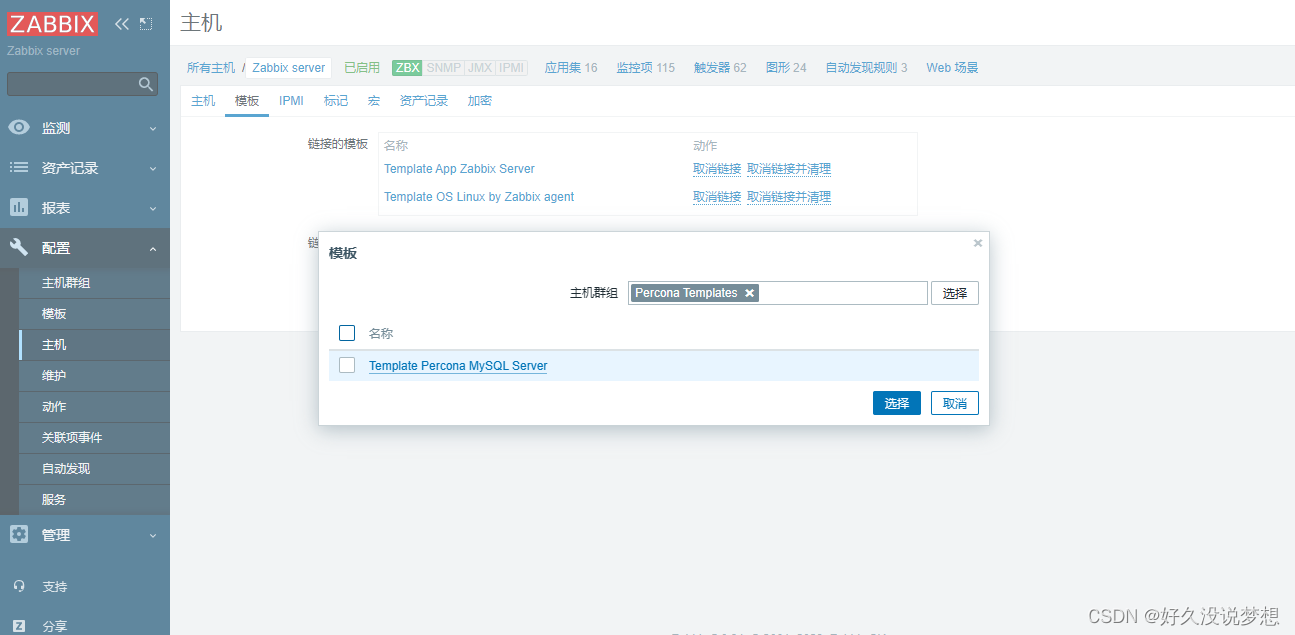This screenshot has width=1295, height=635.
Task: Click the list icon beside 资产记录
Action: pos(19,168)
